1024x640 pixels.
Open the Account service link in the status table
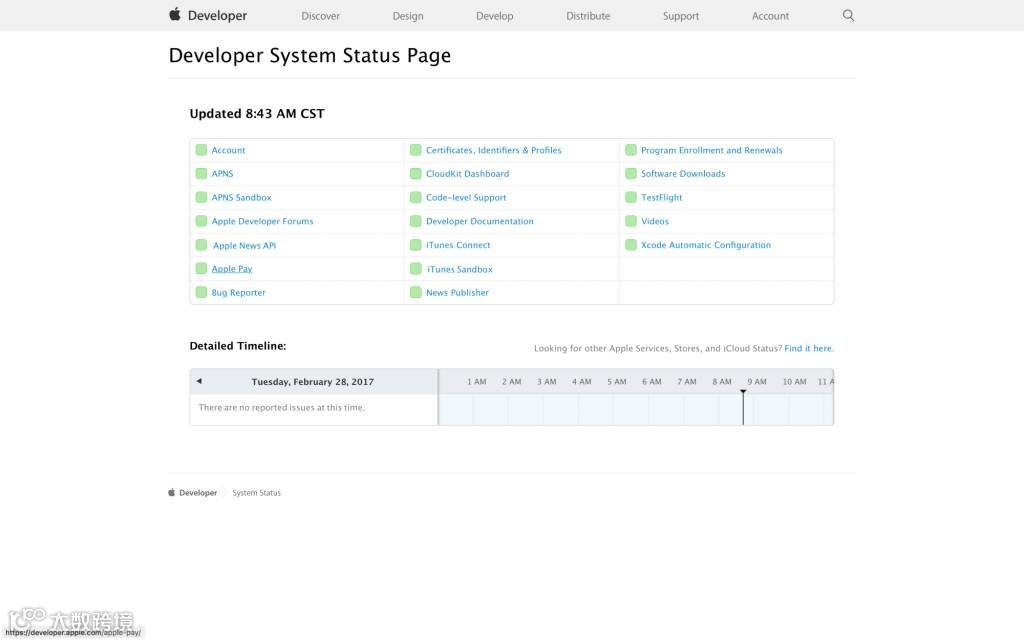[x=228, y=150]
